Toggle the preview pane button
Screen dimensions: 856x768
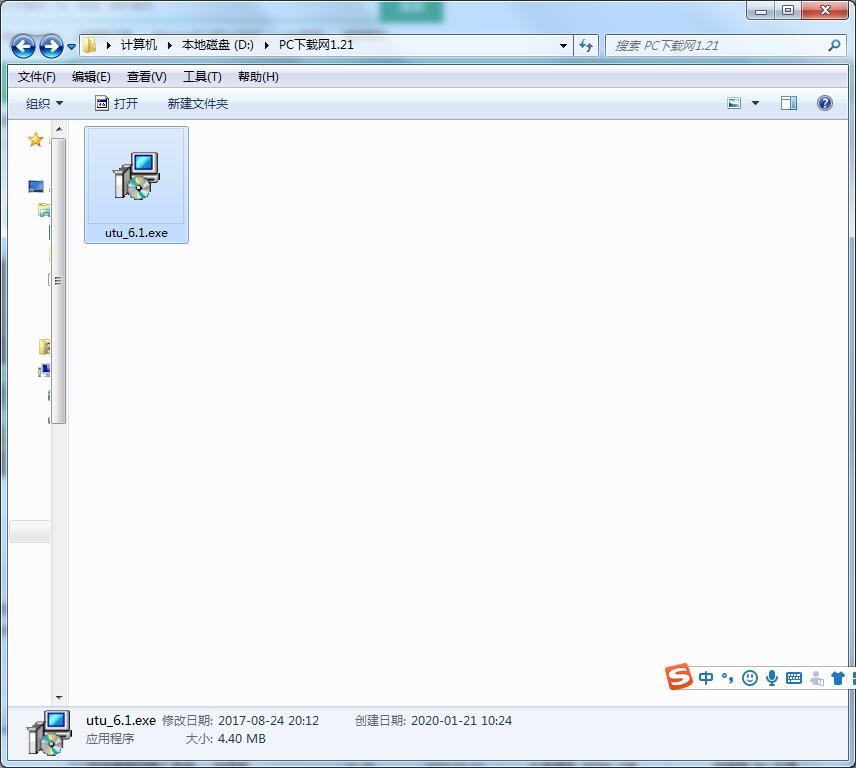pos(789,103)
